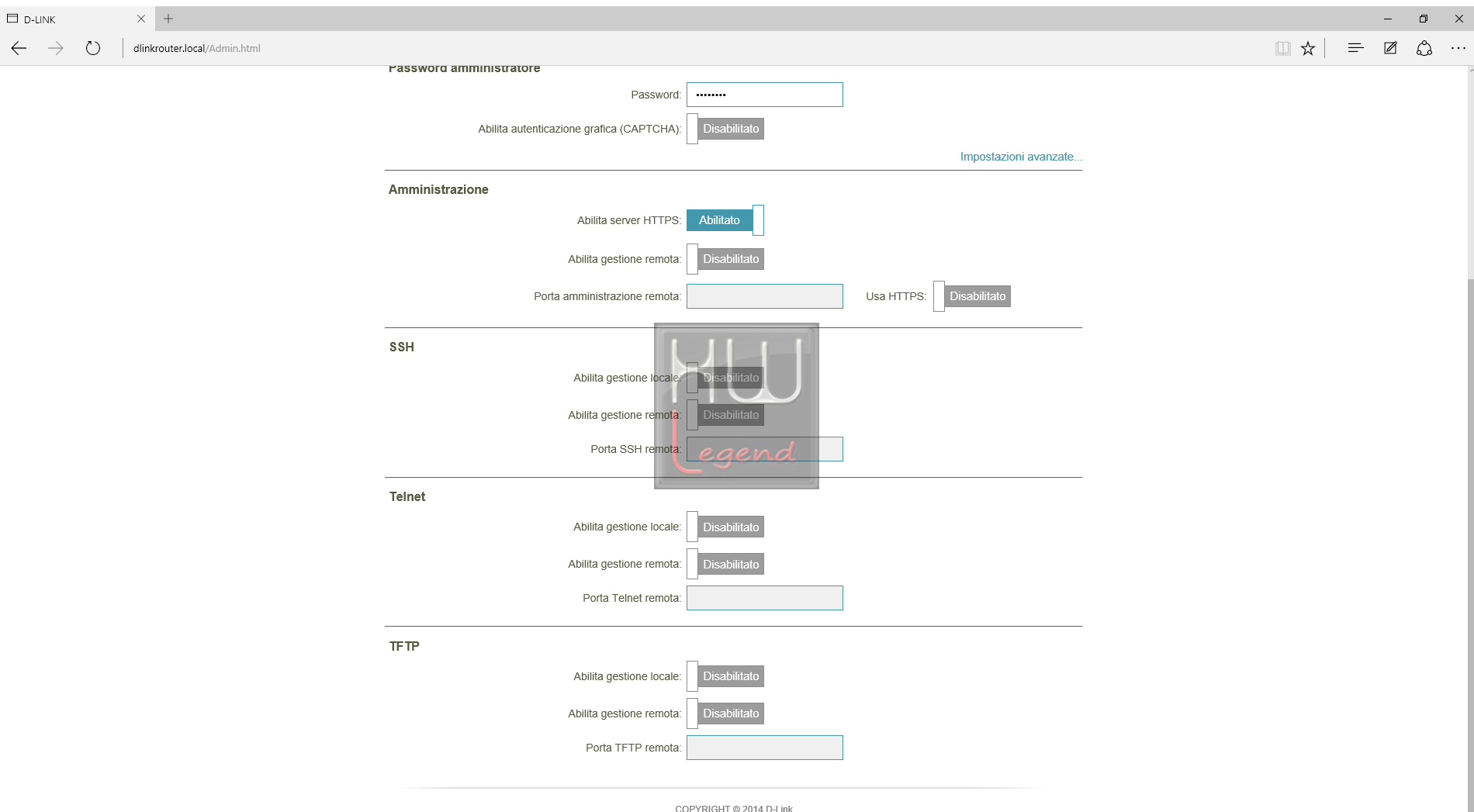
Task: Toggle Abilita server HTTPS switch
Action: pos(725,220)
